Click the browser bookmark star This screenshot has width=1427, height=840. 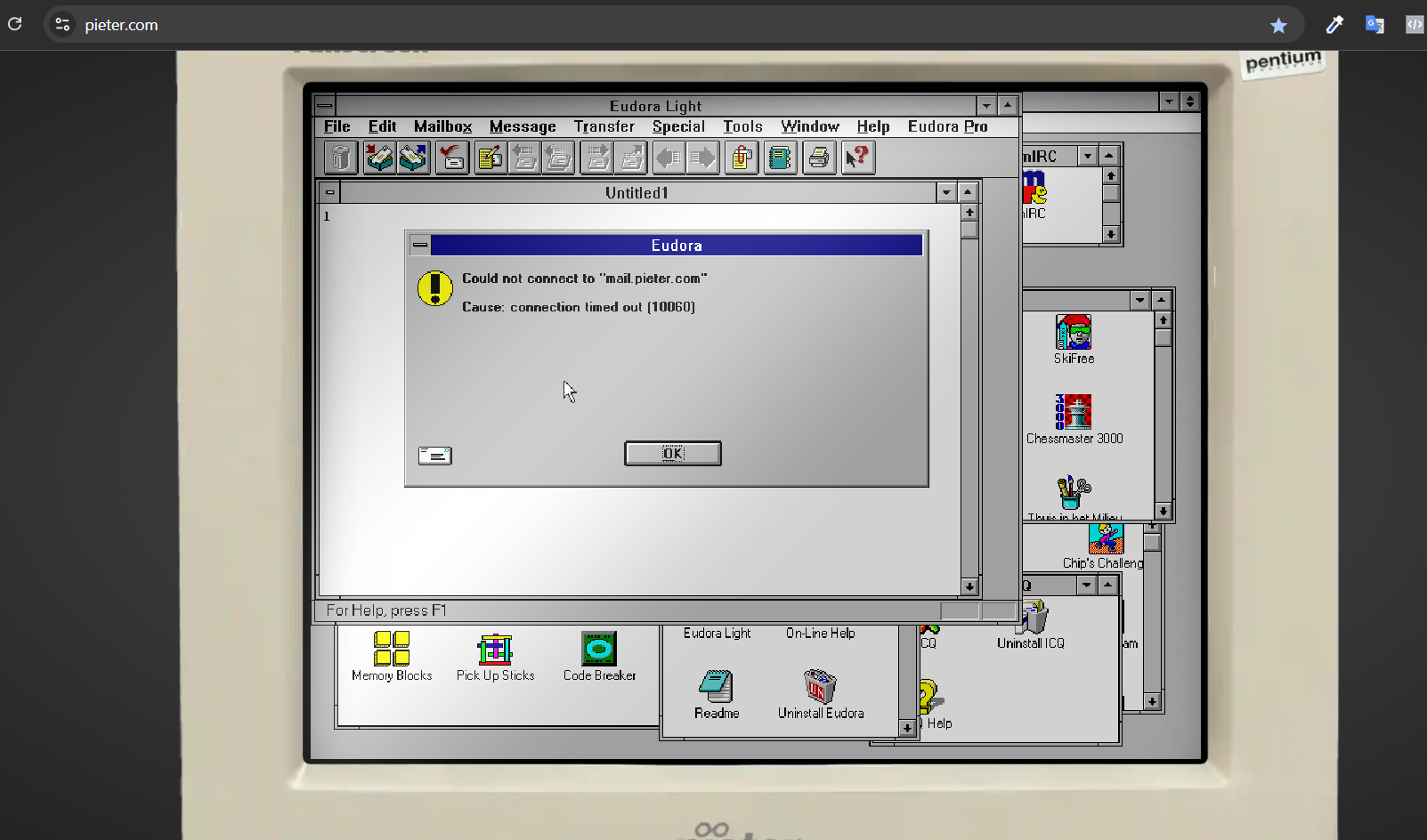tap(1278, 26)
